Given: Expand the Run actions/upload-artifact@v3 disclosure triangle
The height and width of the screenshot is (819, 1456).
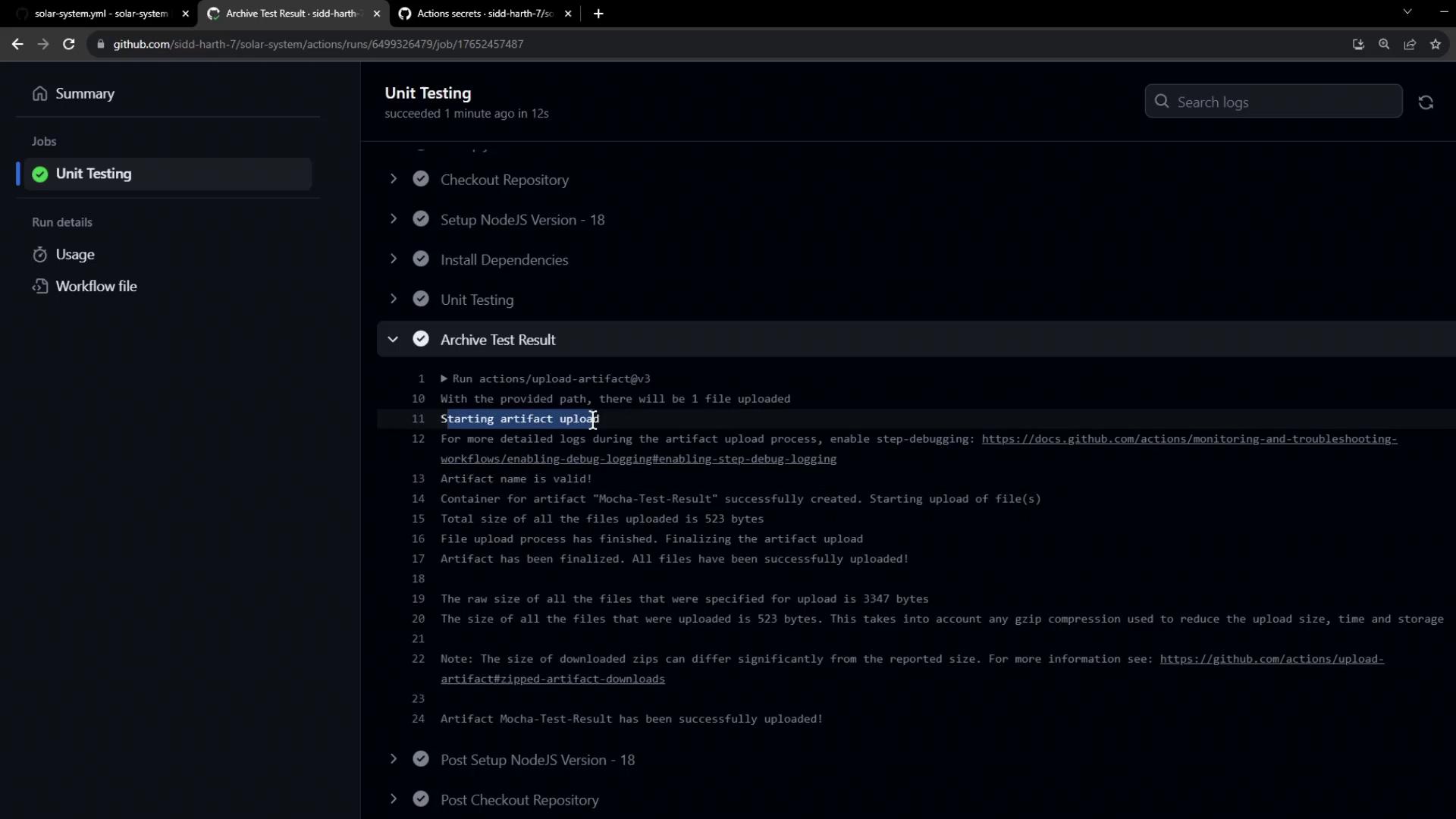Looking at the screenshot, I should [444, 378].
